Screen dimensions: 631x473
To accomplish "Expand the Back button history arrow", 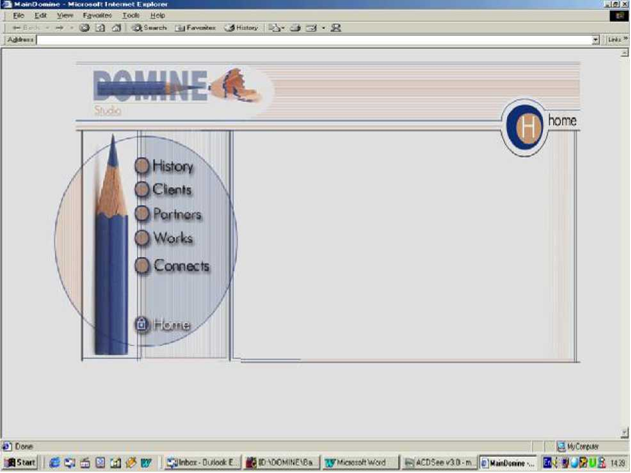I will (x=47, y=28).
